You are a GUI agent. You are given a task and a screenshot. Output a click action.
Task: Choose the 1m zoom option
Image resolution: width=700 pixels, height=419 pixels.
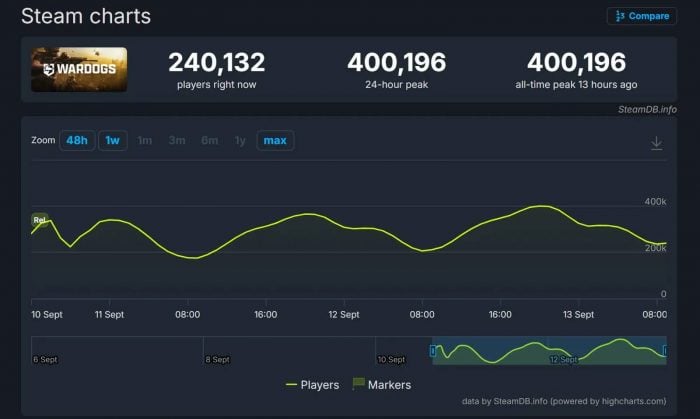coord(145,141)
